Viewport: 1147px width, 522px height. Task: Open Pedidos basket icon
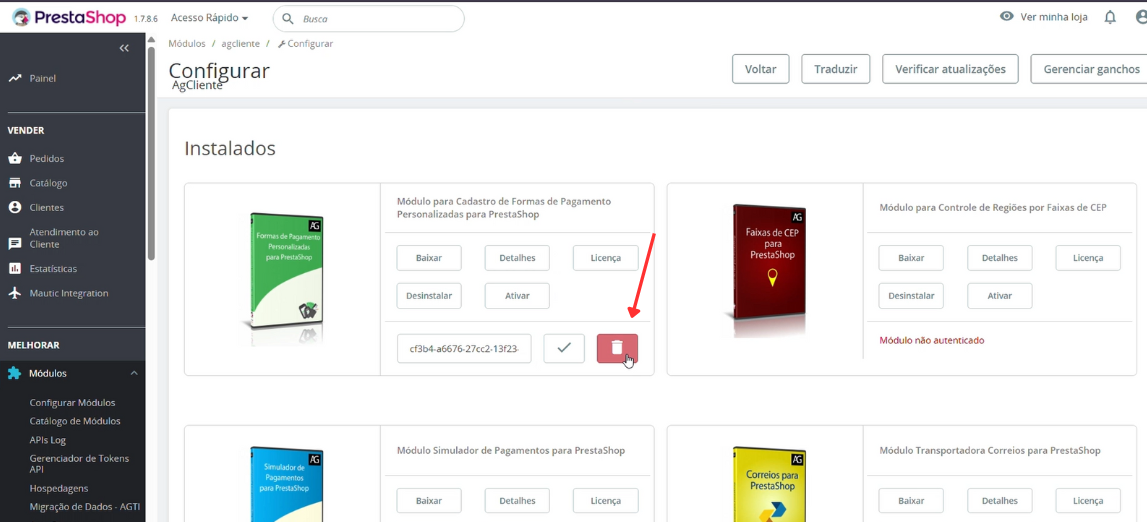(x=15, y=159)
